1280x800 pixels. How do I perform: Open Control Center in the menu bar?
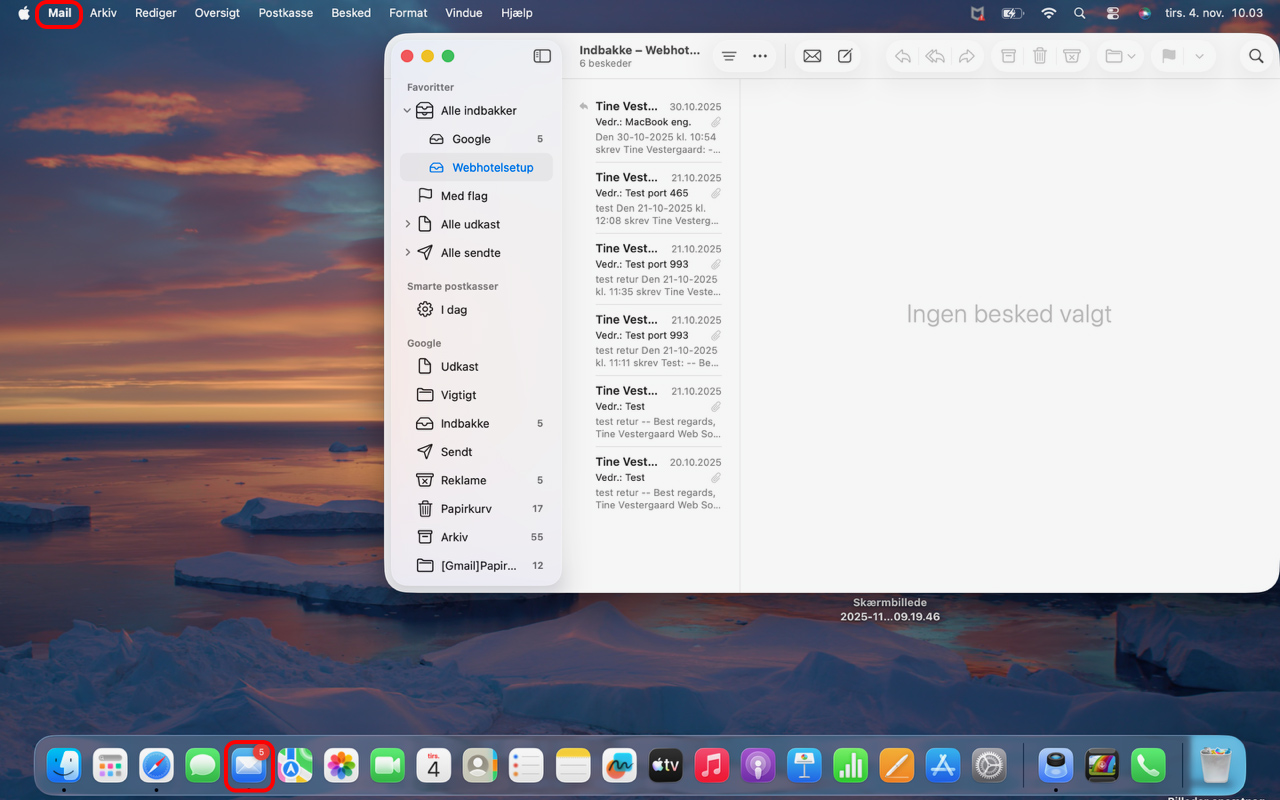point(1113,13)
